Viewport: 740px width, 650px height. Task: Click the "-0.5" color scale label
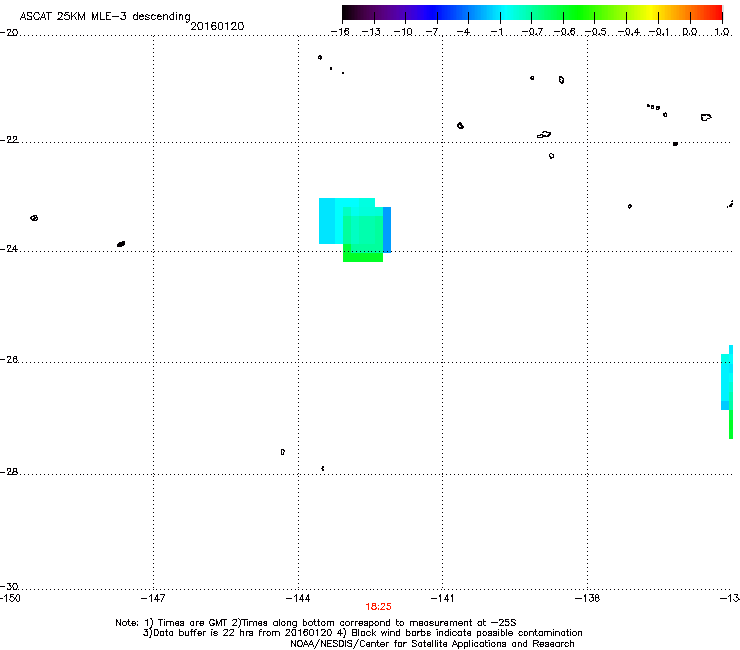[x=596, y=32]
